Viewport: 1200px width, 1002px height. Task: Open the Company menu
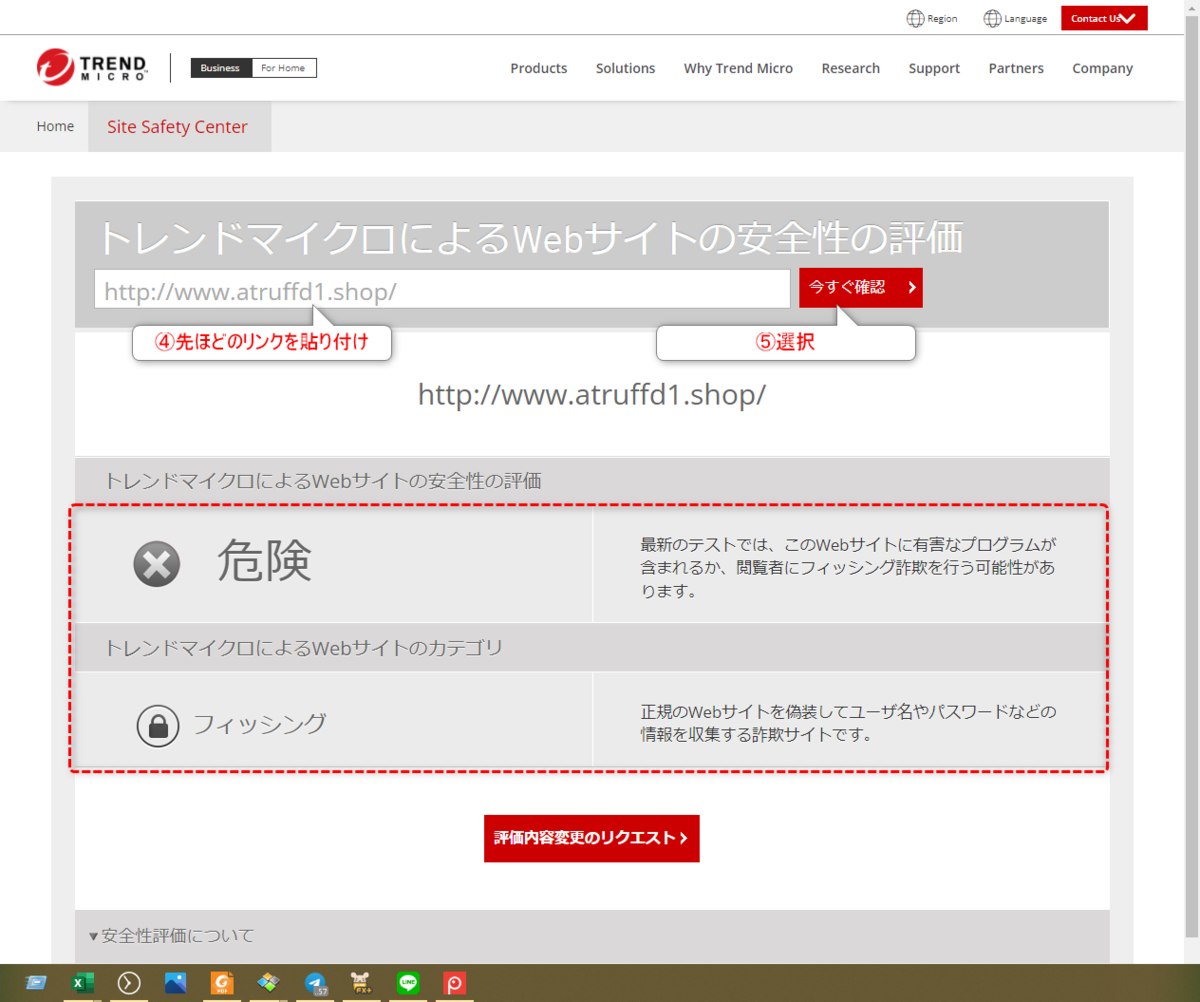pyautogui.click(x=1103, y=68)
